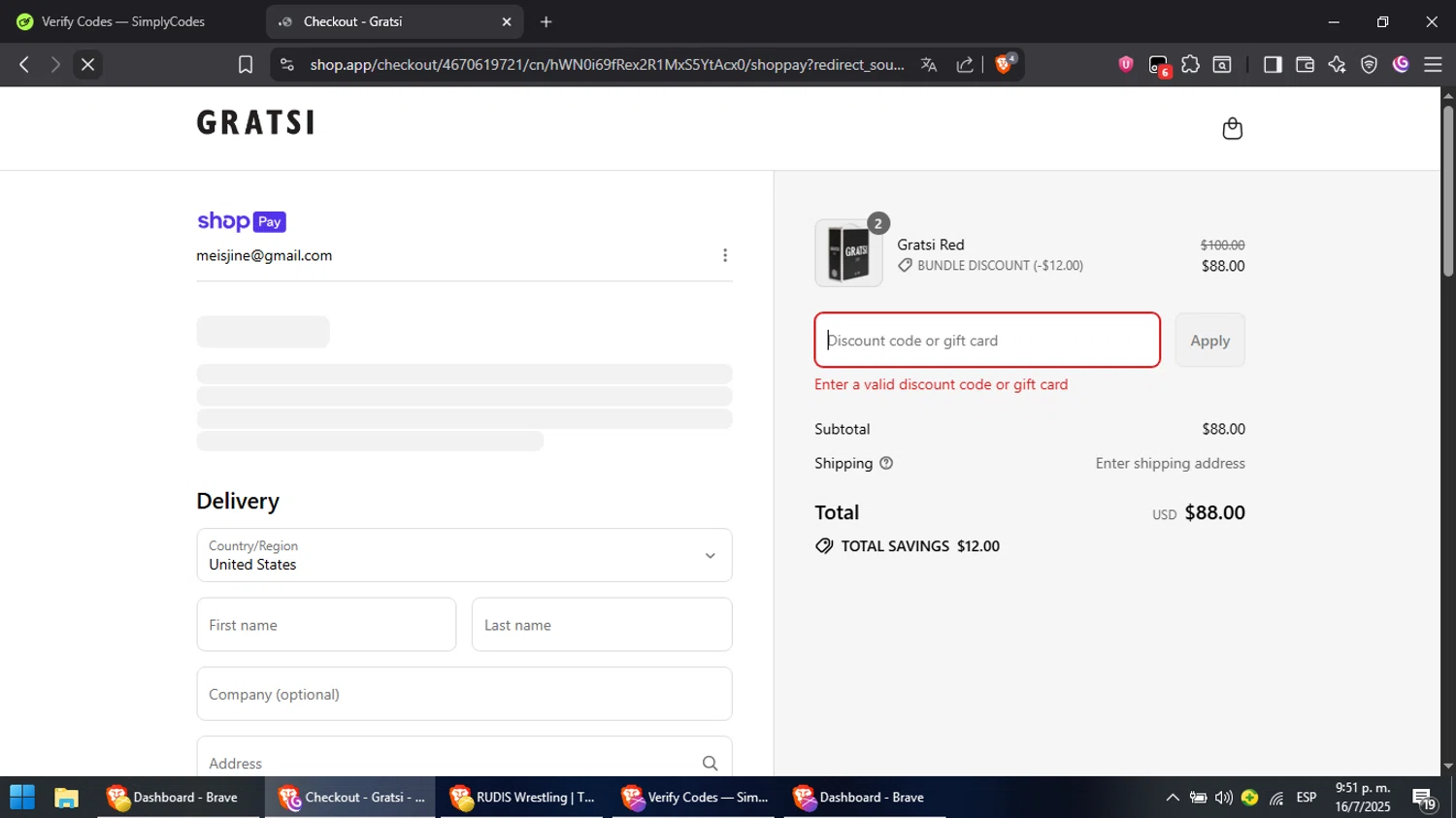The height and width of the screenshot is (818, 1456).
Task: Switch to first Dashboard - Brave taskbar window
Action: (178, 798)
